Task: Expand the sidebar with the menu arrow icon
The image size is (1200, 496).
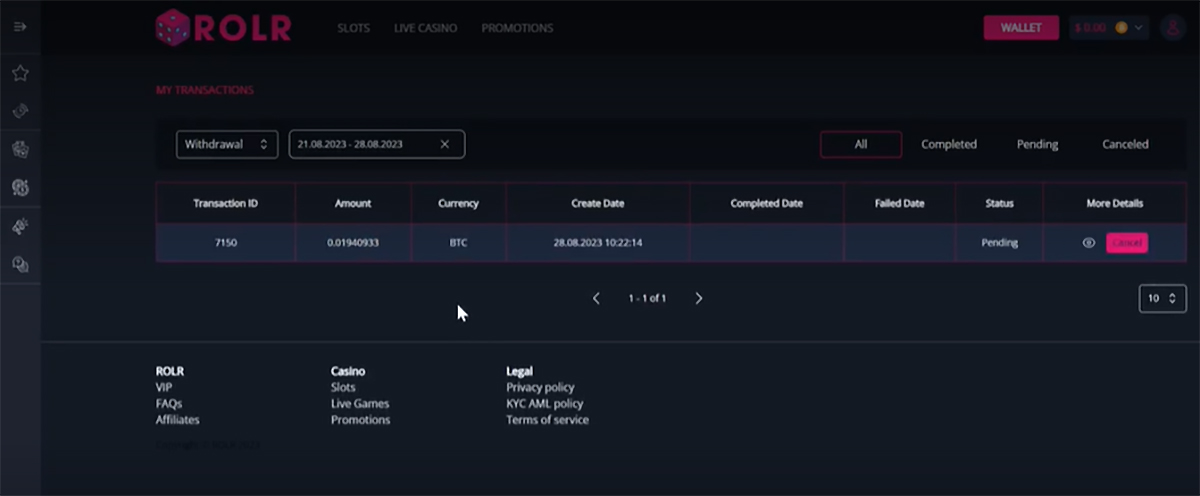Action: [x=20, y=27]
